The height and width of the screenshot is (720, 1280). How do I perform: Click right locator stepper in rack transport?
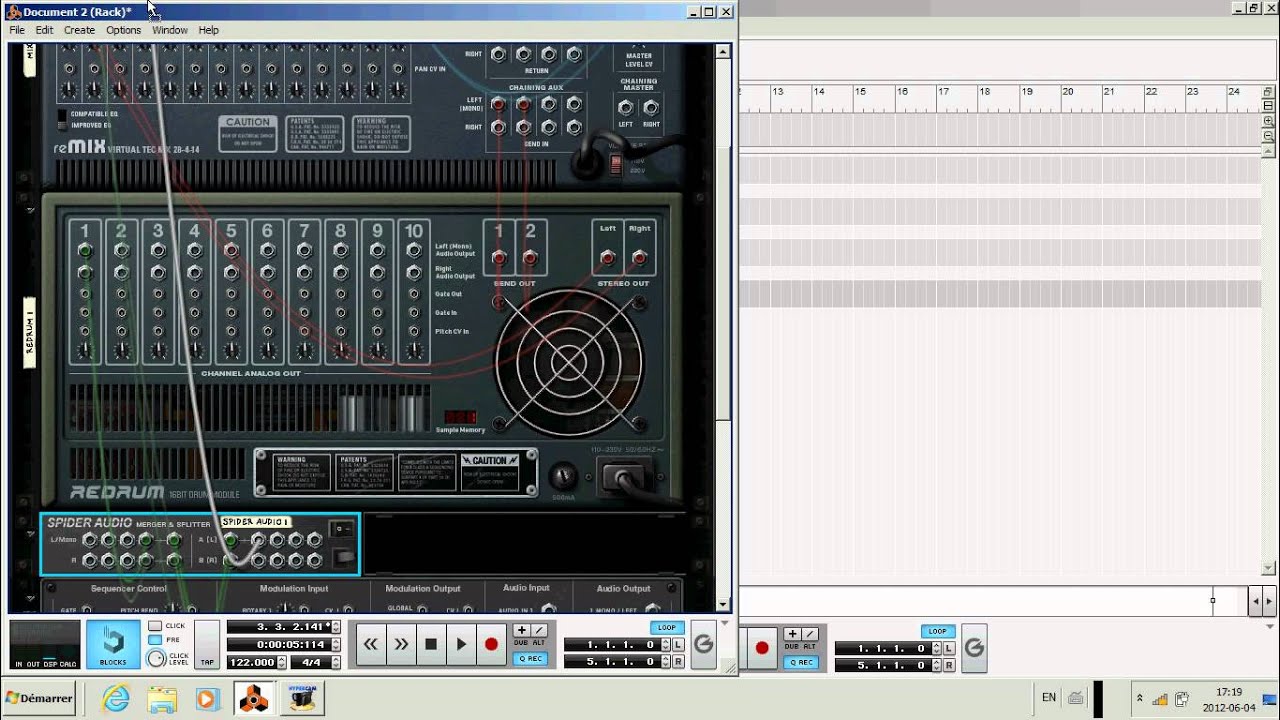tap(665, 662)
